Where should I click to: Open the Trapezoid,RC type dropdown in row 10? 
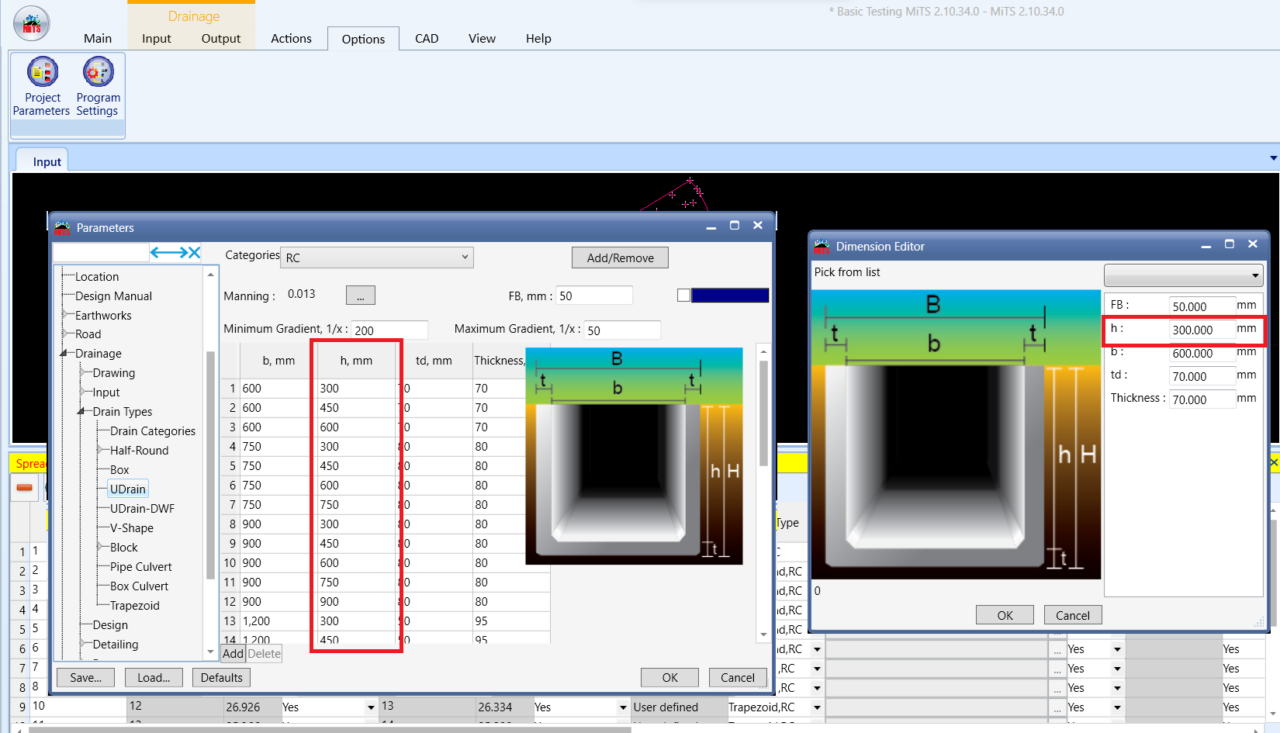pos(816,707)
